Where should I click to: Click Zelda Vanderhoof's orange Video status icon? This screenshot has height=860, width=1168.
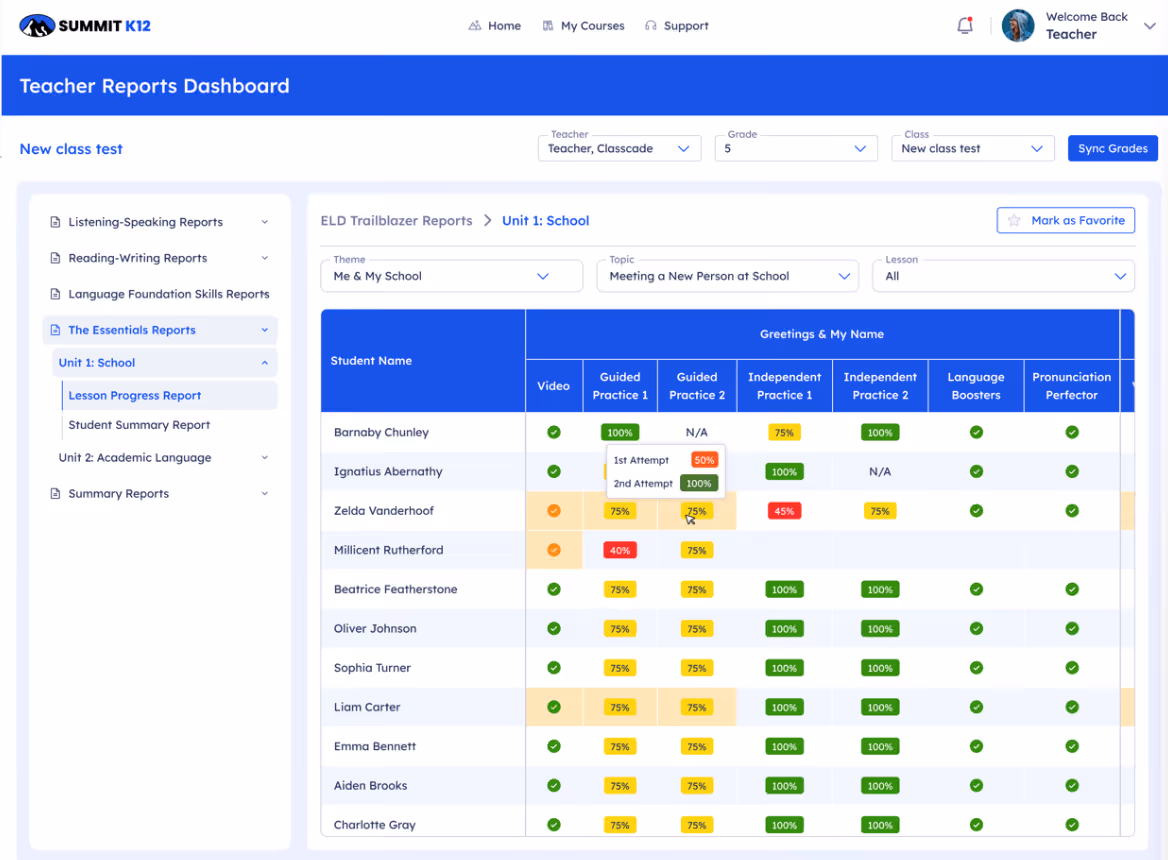[553, 511]
